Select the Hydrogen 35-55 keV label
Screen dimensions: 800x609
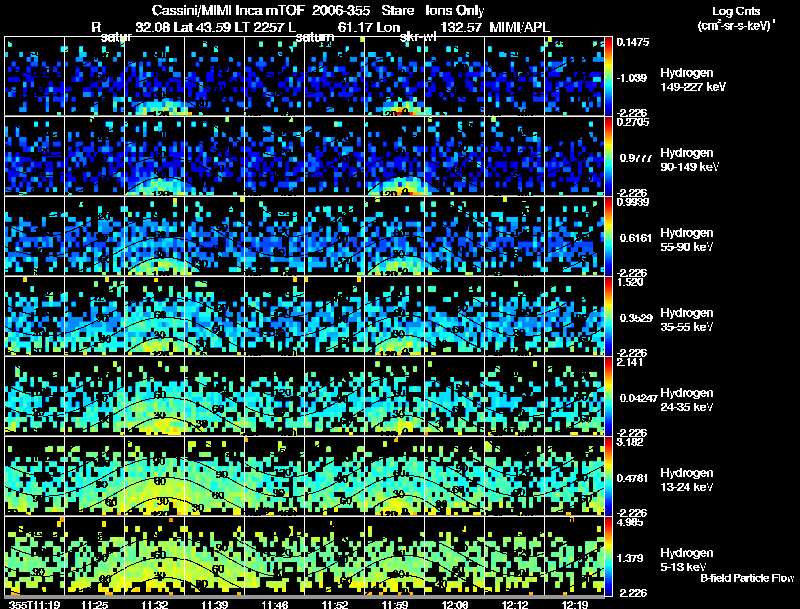pyautogui.click(x=687, y=320)
